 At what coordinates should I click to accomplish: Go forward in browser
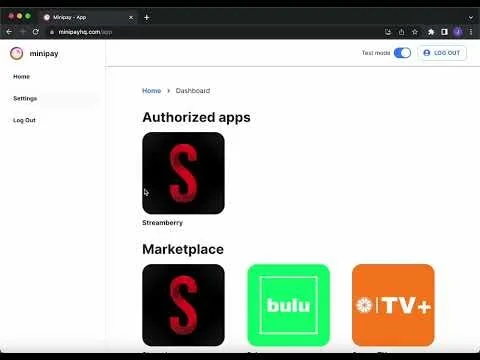(23, 32)
